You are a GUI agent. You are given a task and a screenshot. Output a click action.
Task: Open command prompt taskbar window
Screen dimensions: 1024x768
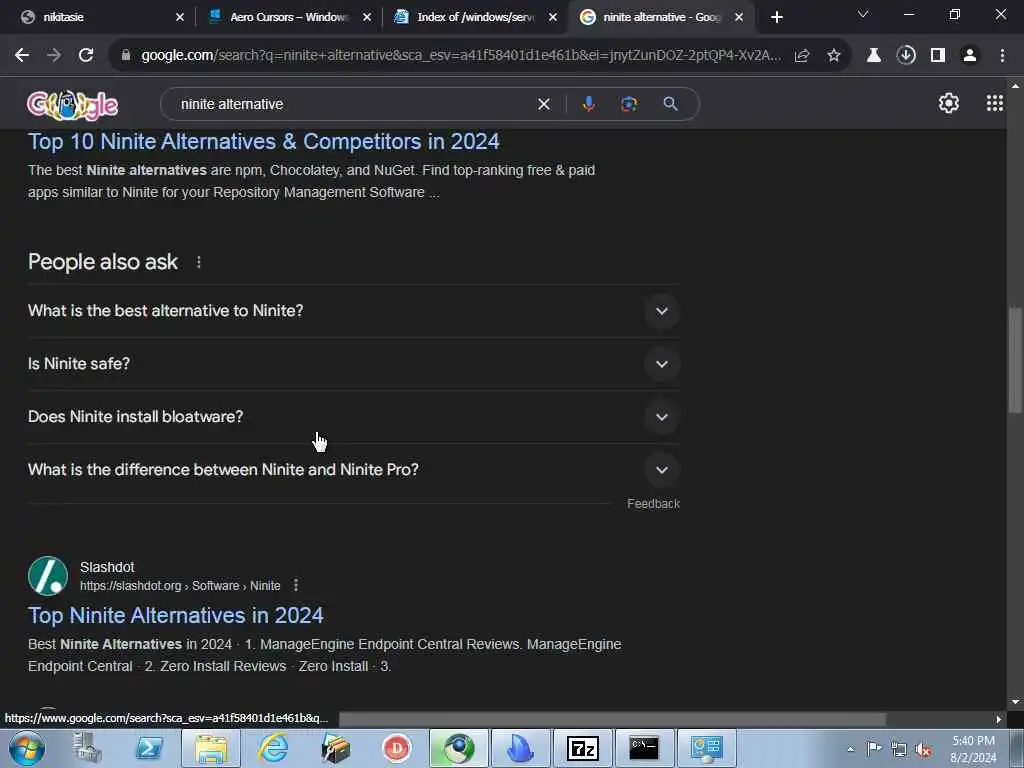click(x=644, y=748)
